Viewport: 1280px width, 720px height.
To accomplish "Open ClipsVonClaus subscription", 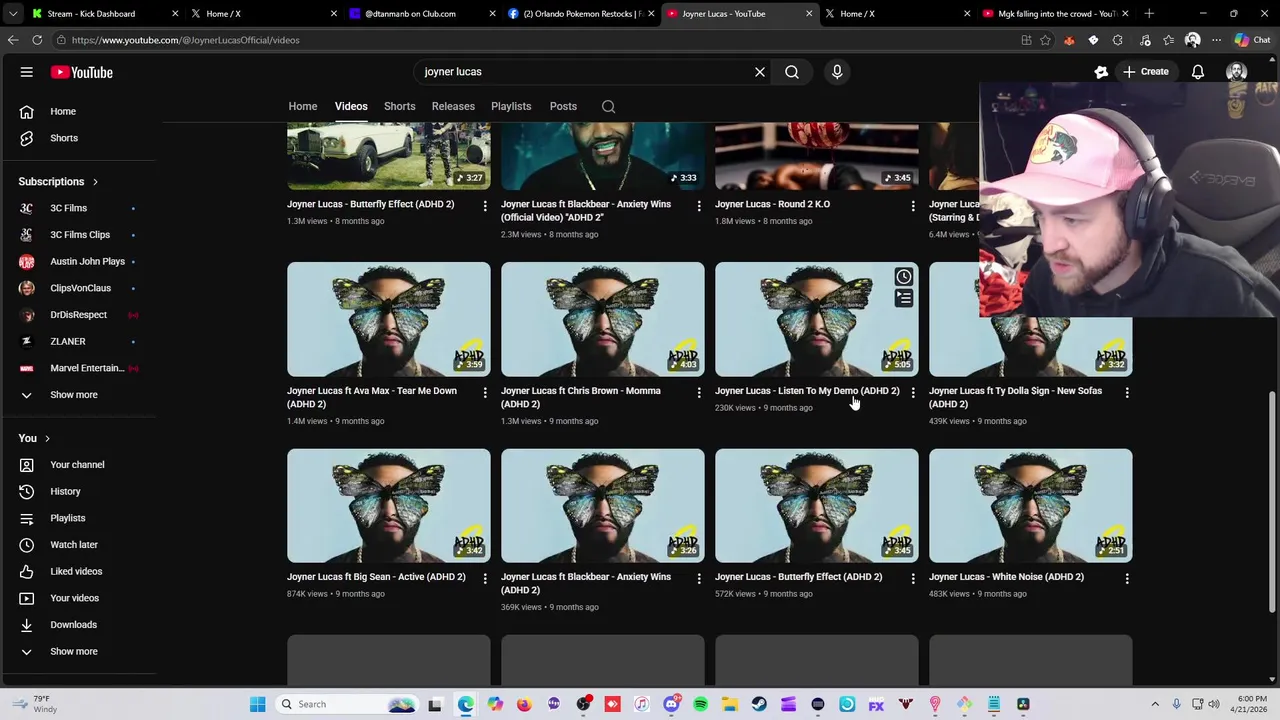I will coord(82,288).
